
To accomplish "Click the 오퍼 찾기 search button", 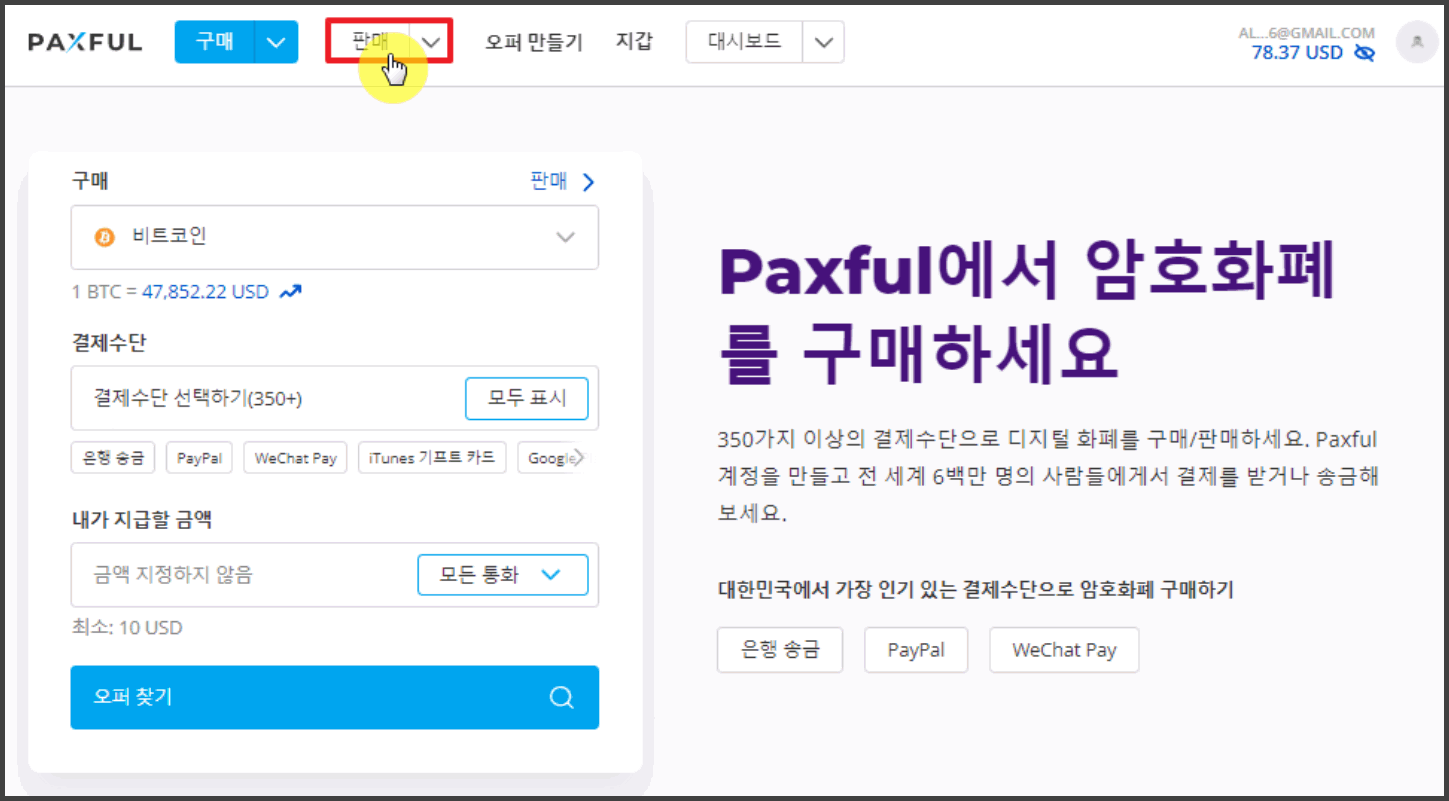I will tap(334, 697).
